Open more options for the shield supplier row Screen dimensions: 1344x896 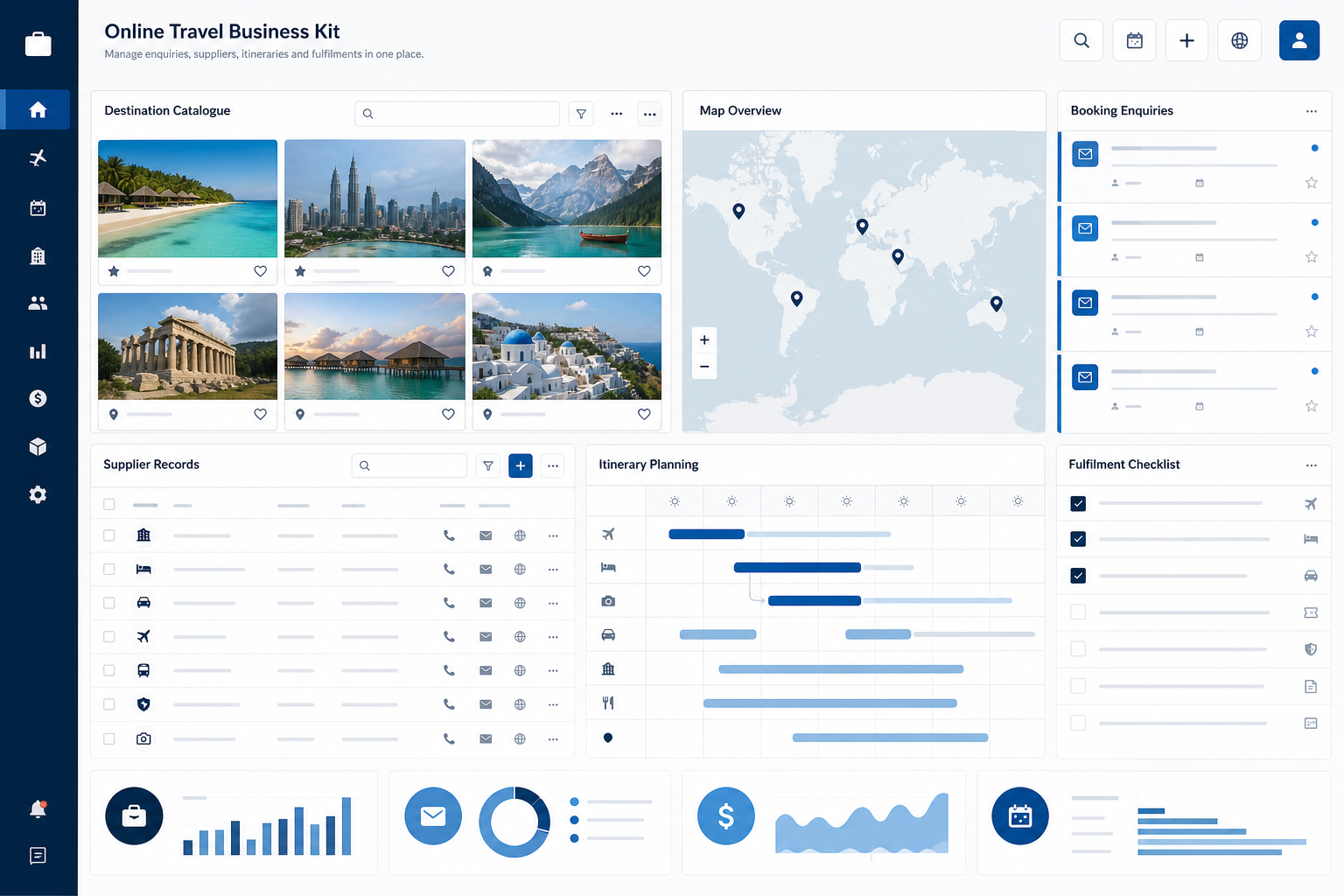click(553, 704)
